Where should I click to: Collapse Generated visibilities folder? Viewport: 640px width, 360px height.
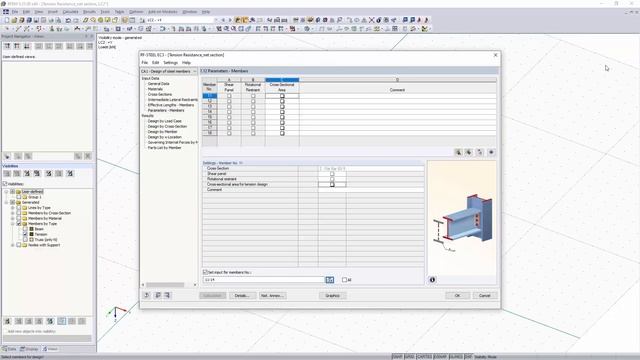[x=7, y=202]
